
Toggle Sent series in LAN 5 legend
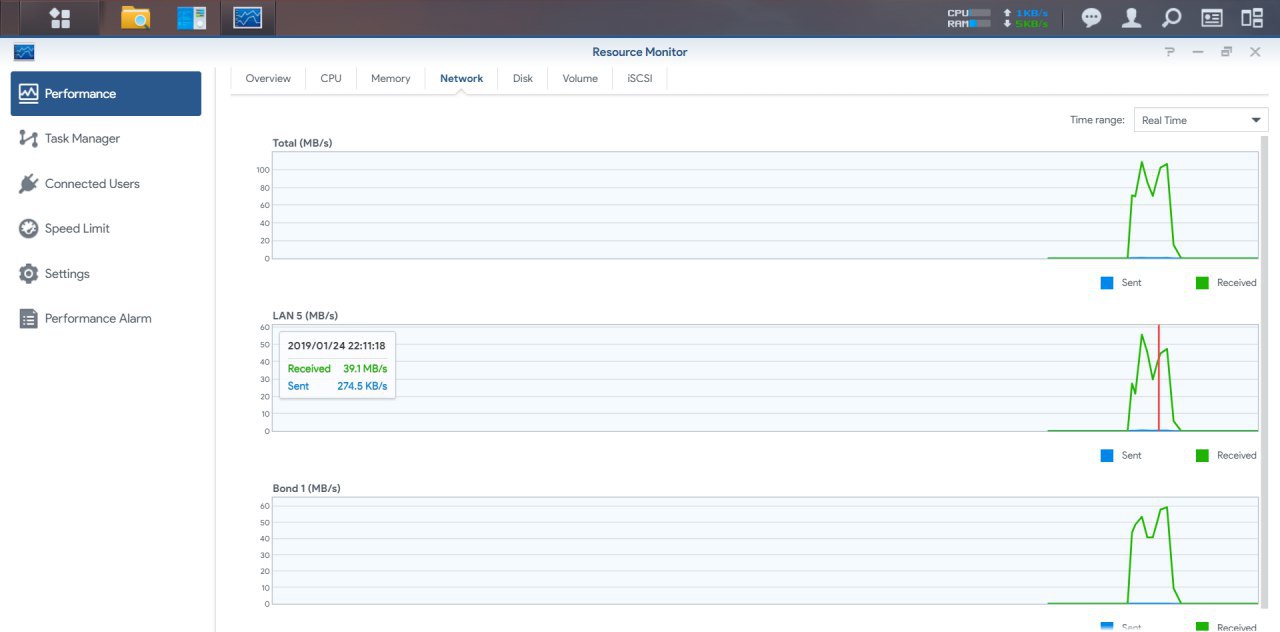point(1121,455)
